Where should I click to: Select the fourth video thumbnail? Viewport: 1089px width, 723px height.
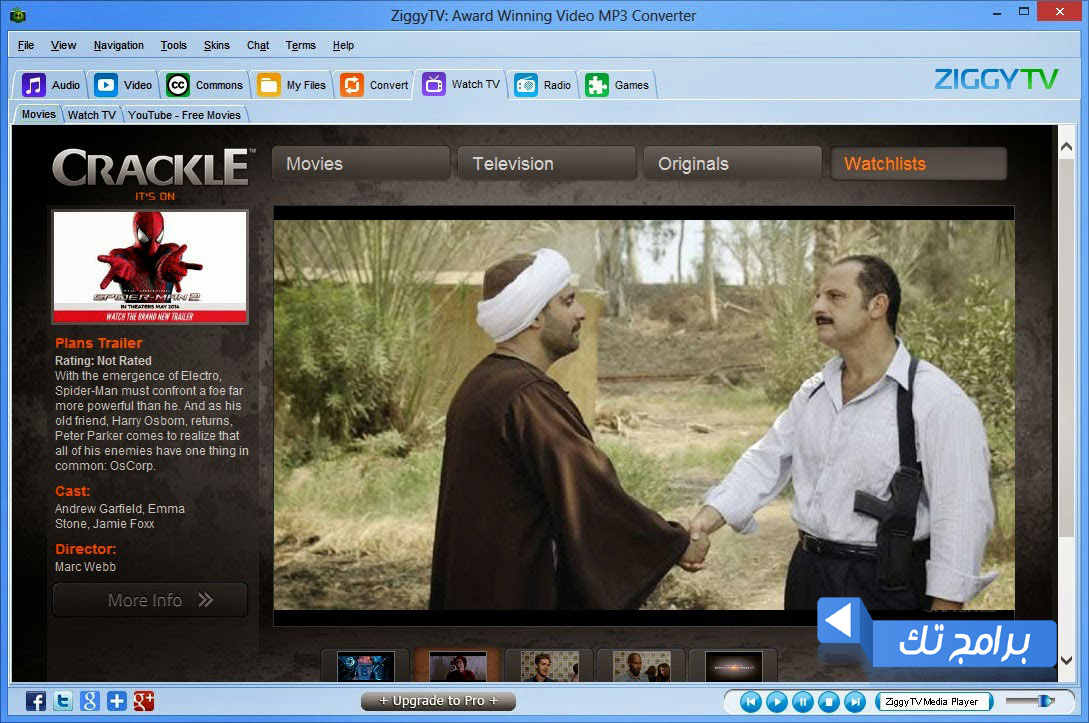coord(642,667)
